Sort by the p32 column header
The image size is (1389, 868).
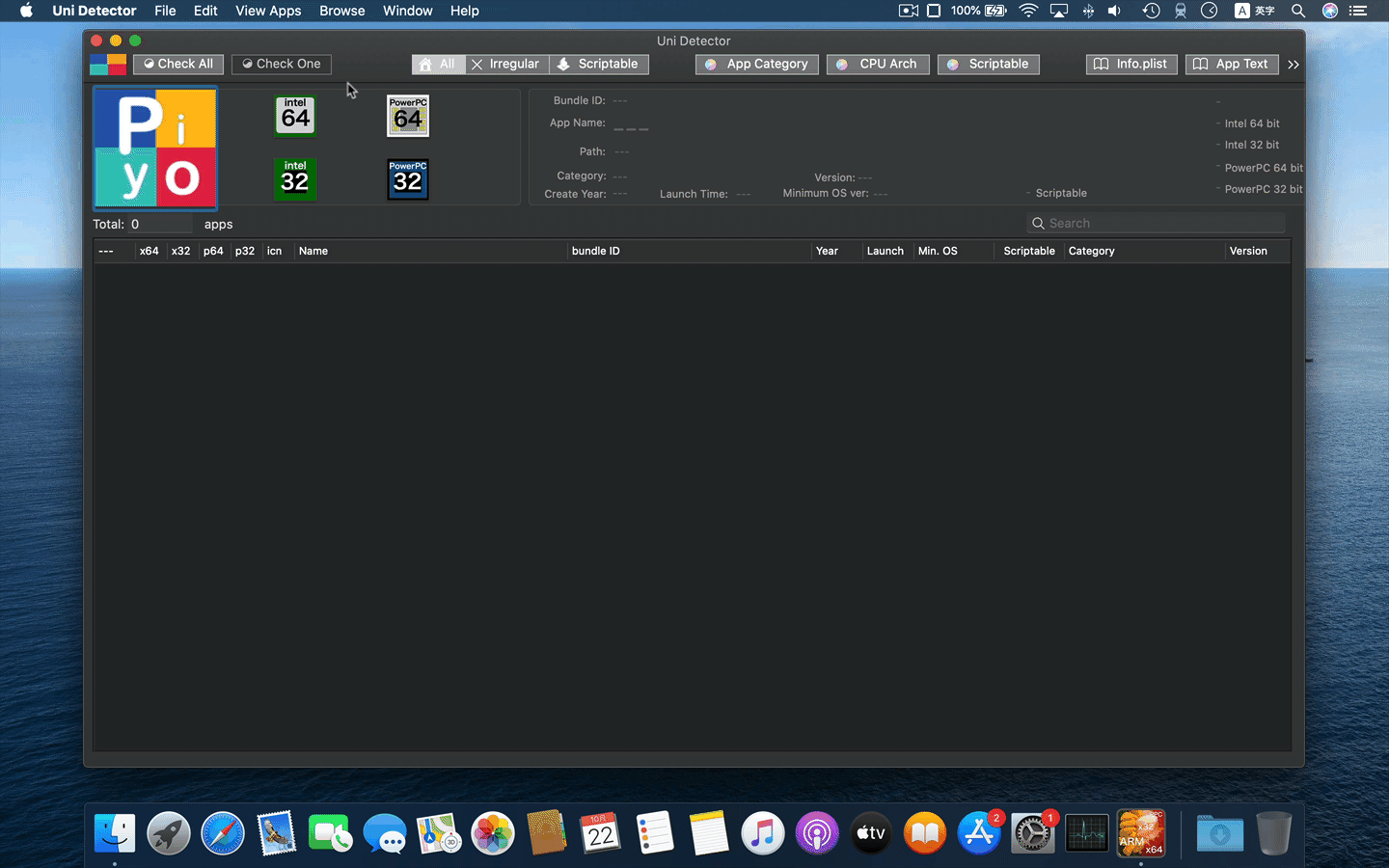click(x=245, y=251)
